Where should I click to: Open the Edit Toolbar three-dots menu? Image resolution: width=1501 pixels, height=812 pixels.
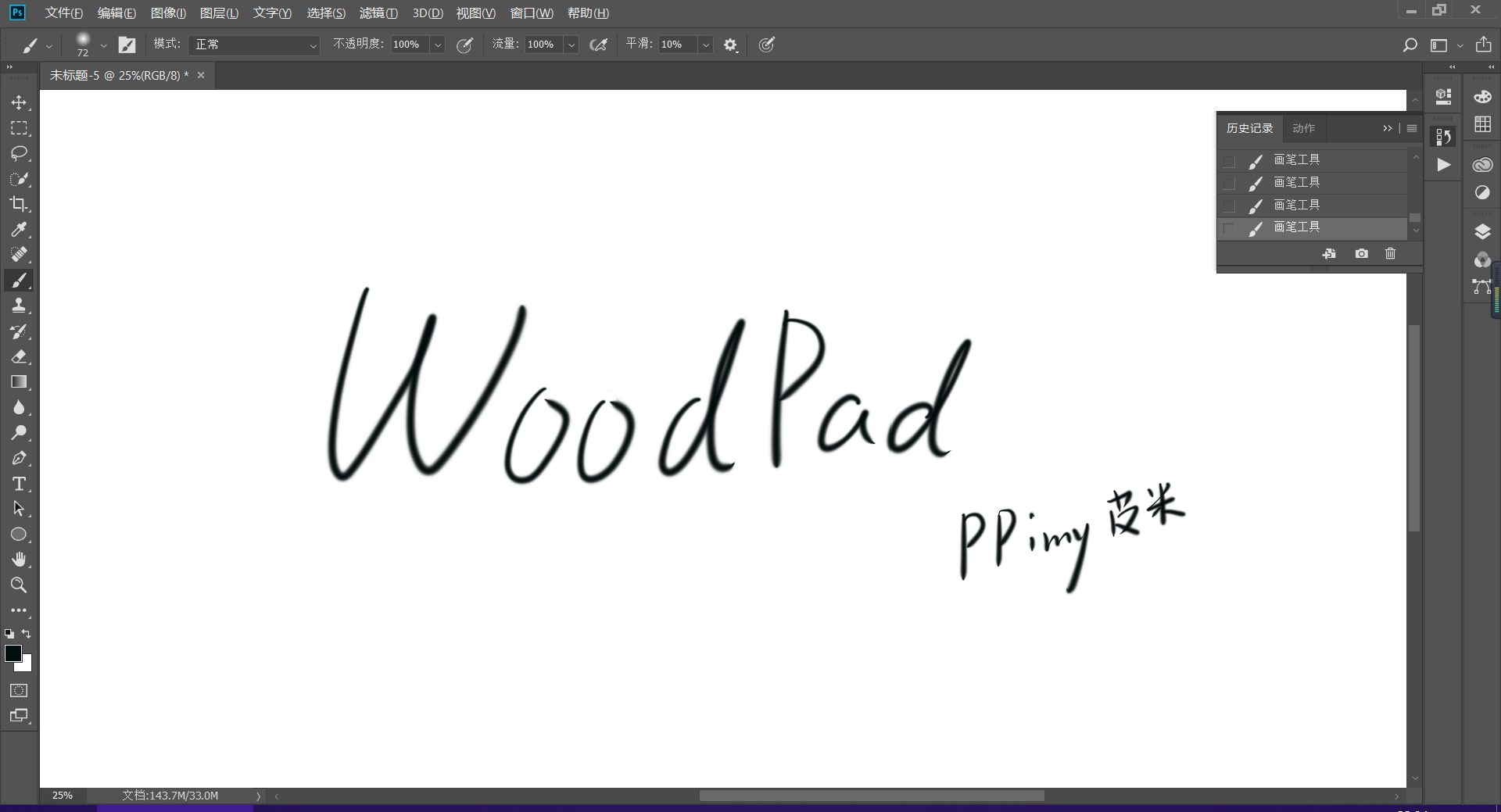[x=19, y=610]
